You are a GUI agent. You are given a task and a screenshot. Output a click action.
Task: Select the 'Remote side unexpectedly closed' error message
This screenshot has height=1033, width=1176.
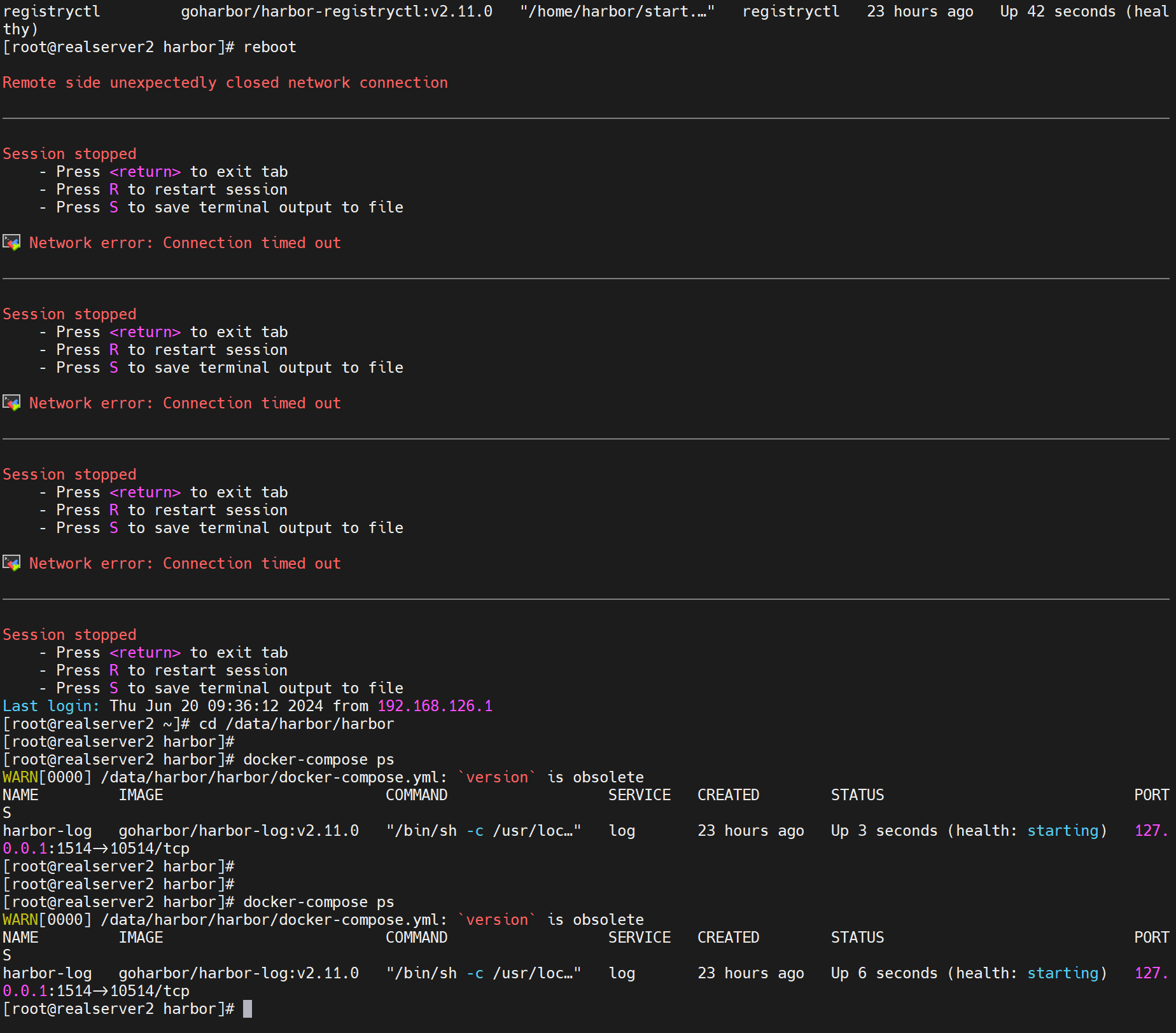[225, 83]
